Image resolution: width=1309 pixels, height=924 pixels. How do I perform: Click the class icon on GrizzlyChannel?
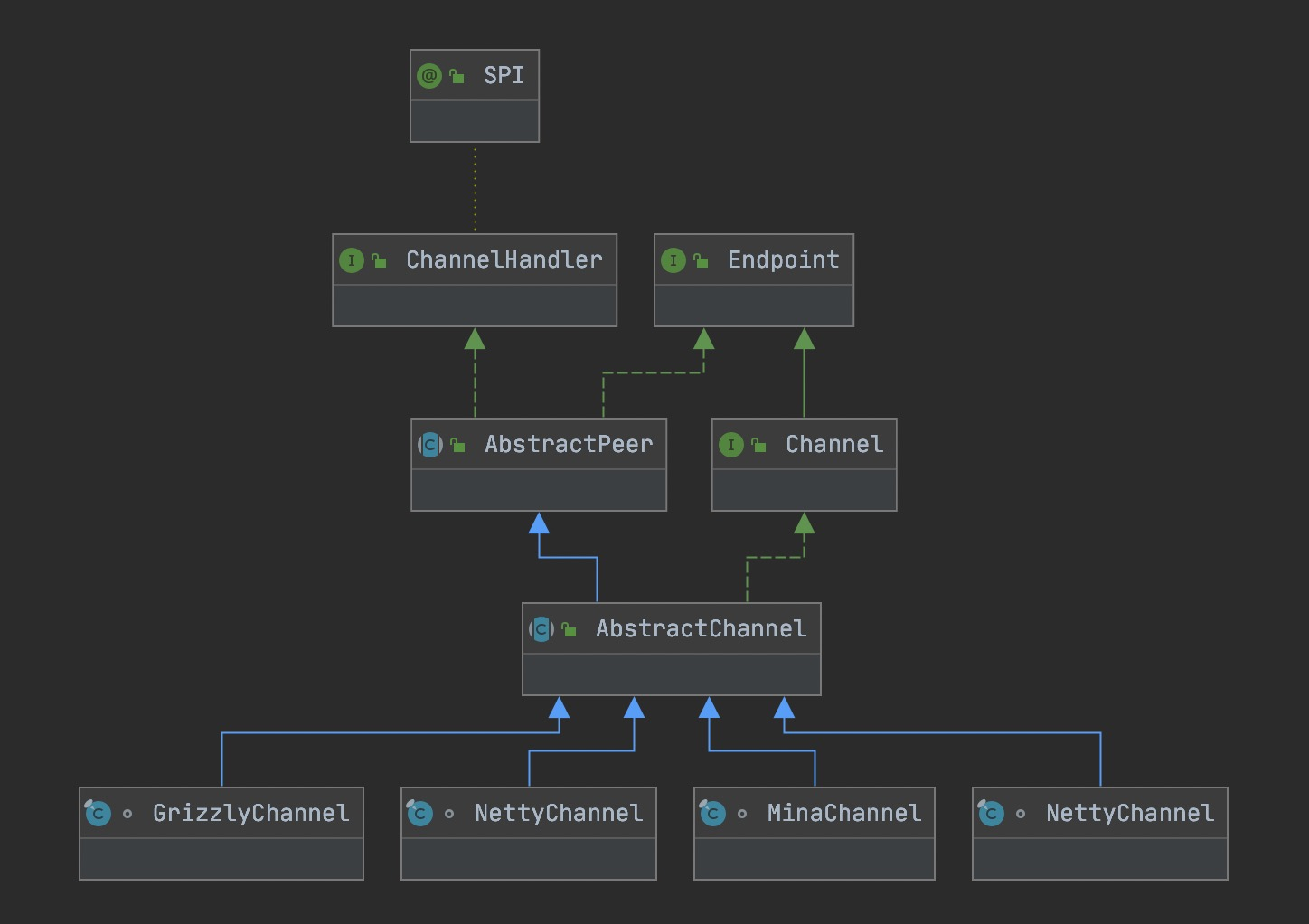(x=98, y=814)
